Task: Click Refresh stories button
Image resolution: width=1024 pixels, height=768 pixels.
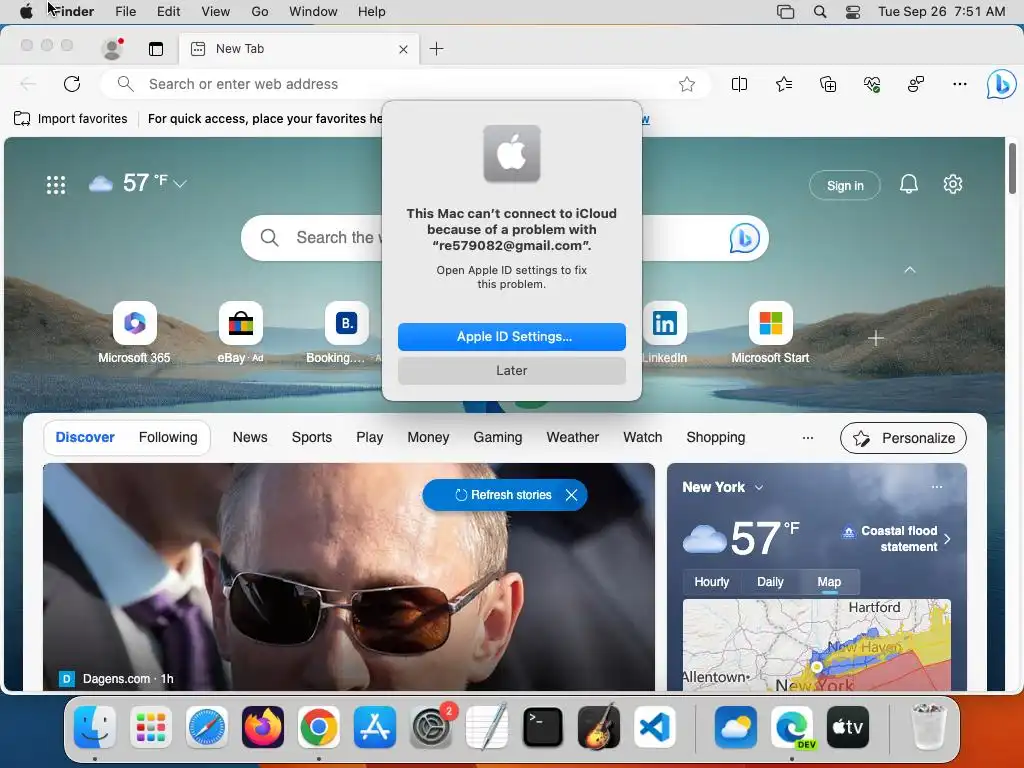Action: tap(503, 495)
